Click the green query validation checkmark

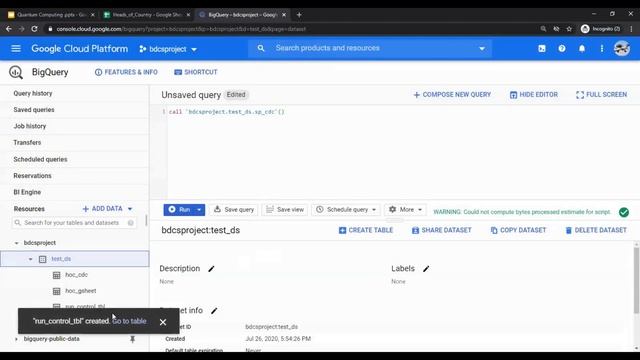click(624, 212)
